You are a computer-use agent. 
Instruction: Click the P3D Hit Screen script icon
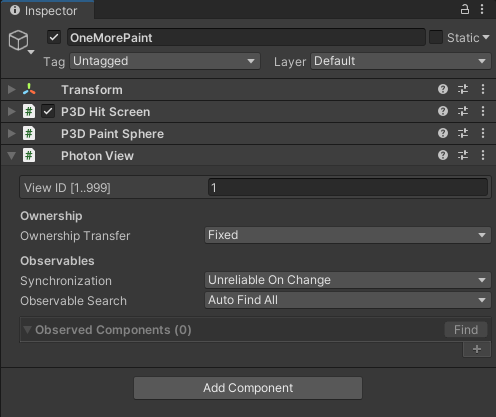coord(29,111)
